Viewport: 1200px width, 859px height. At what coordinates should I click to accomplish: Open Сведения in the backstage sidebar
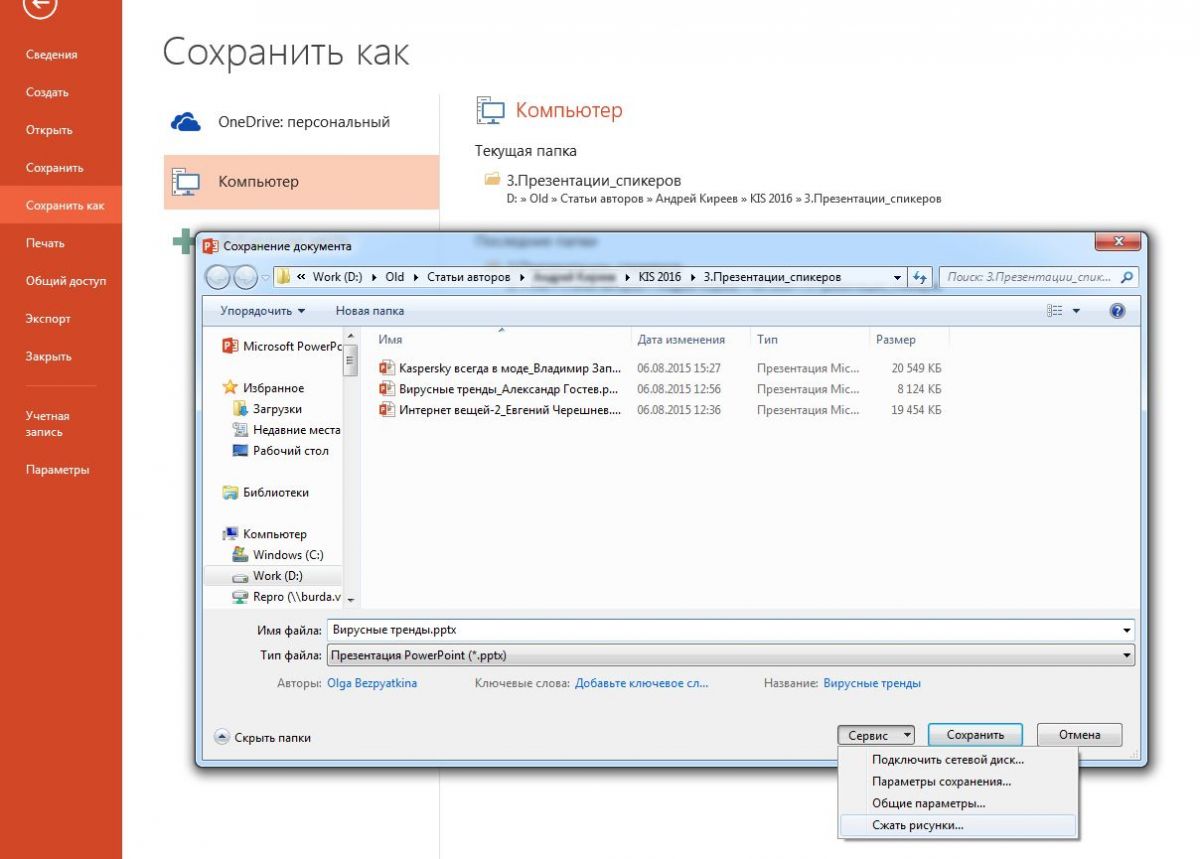51,55
